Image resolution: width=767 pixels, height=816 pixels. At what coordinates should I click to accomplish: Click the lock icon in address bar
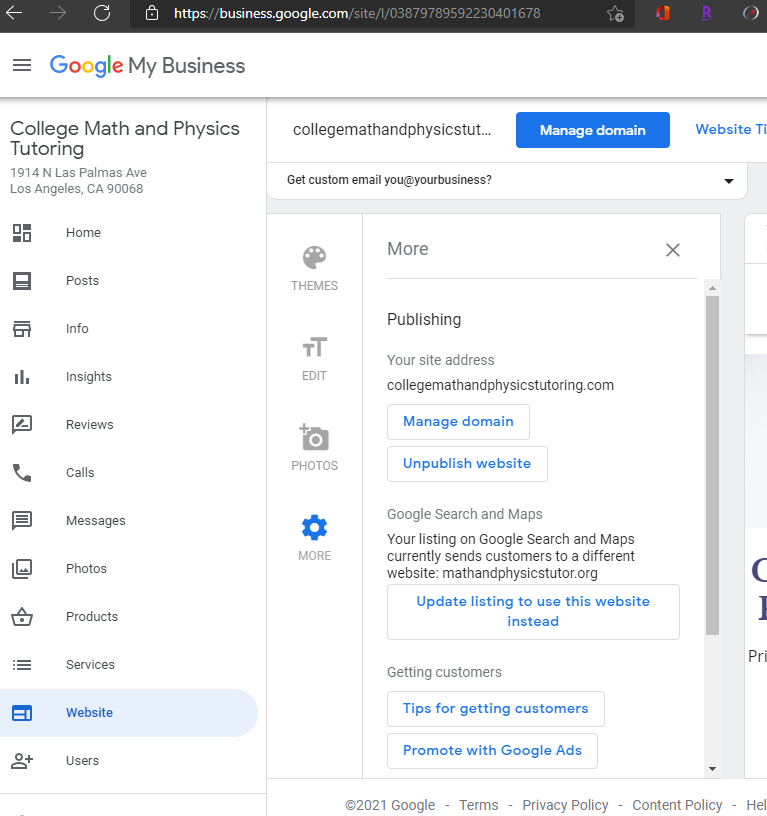pyautogui.click(x=151, y=12)
